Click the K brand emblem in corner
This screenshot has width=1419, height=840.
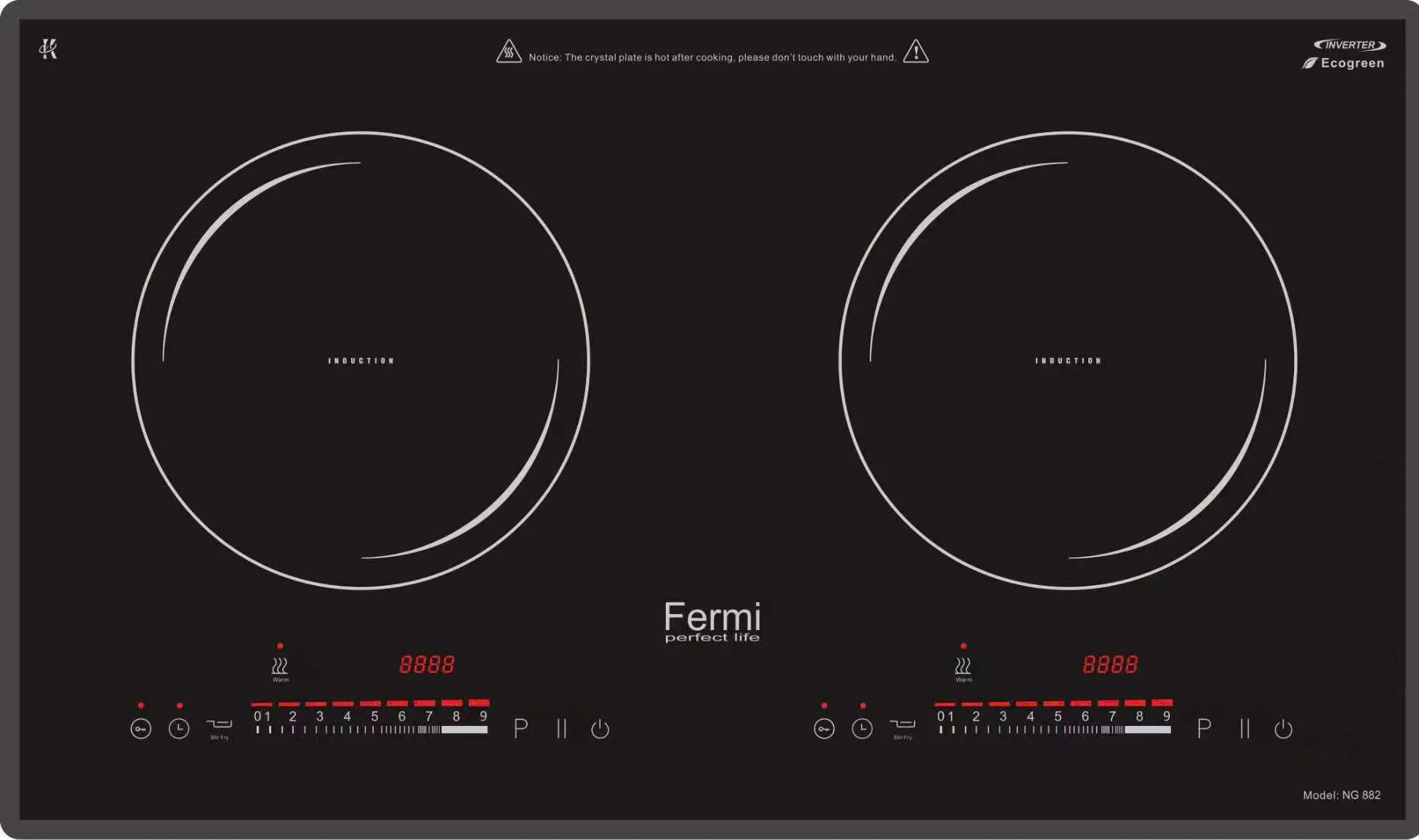(x=48, y=49)
